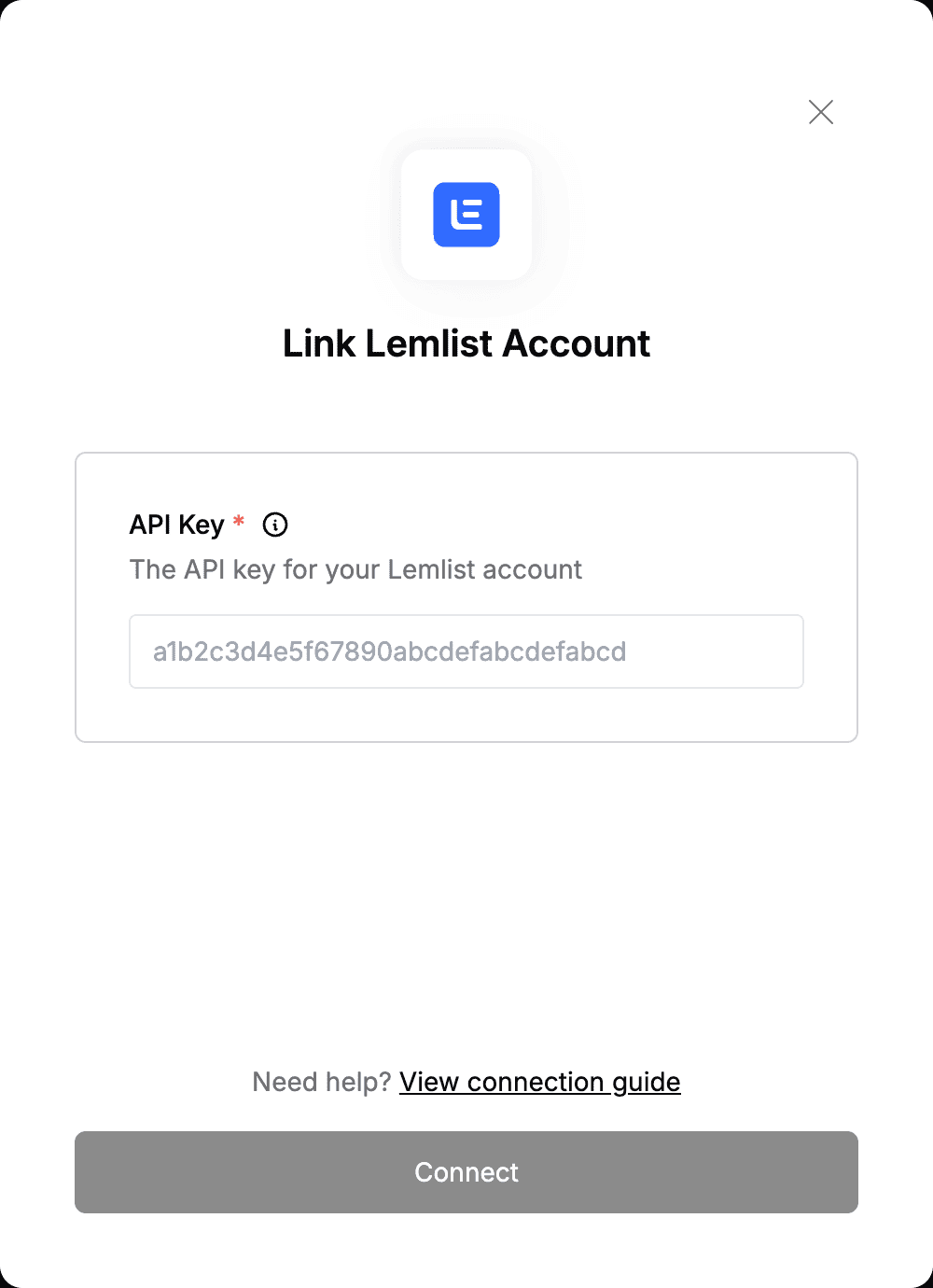Open the API Key info tooltip icon
This screenshot has height=1288, width=933.
point(275,525)
